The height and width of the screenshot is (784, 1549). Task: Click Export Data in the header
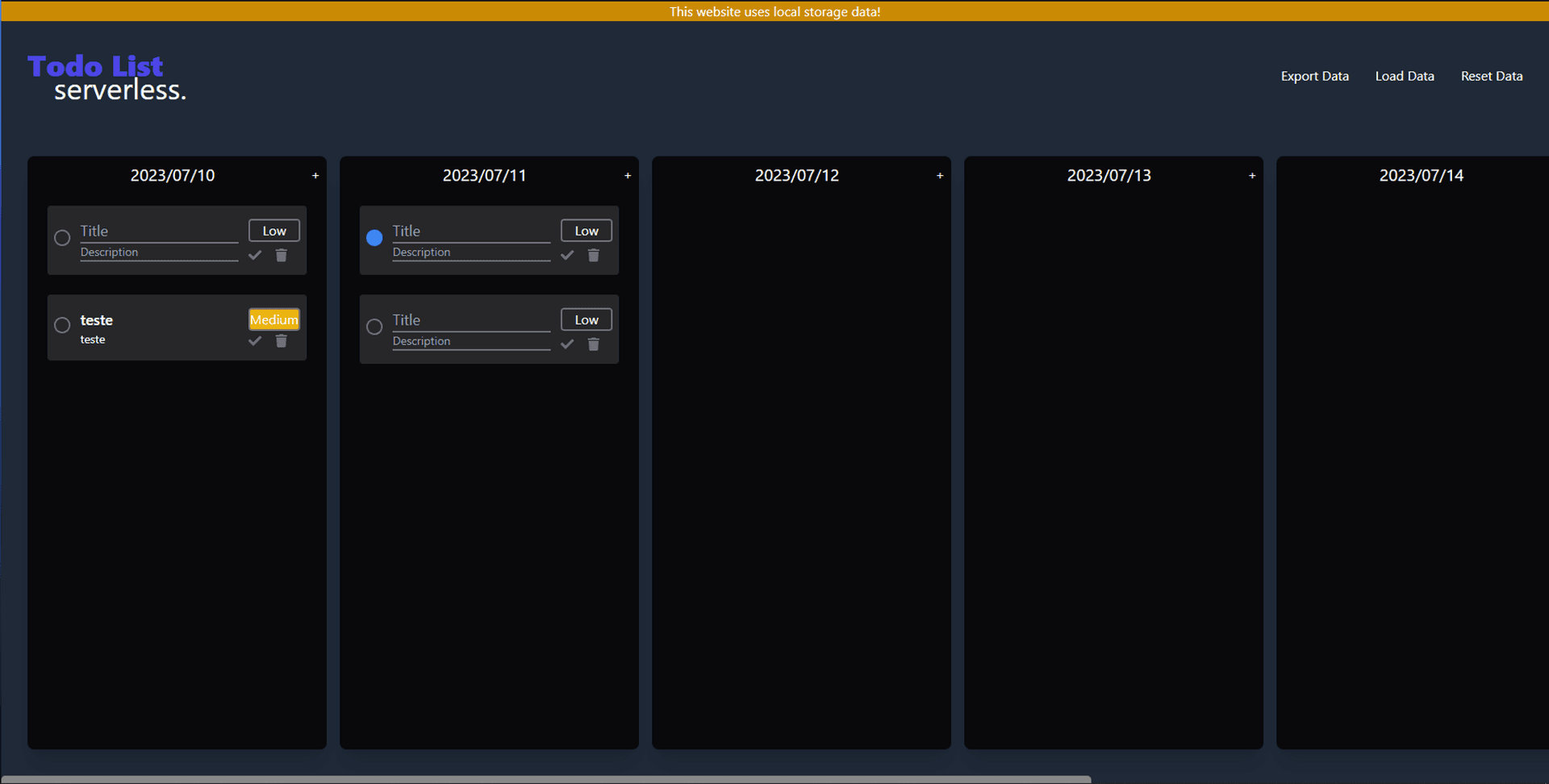1314,76
